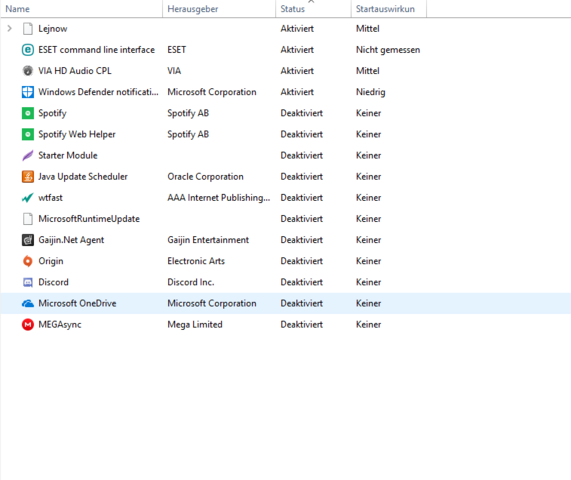Click the Gaijin.Net Agent icon

pos(28,240)
